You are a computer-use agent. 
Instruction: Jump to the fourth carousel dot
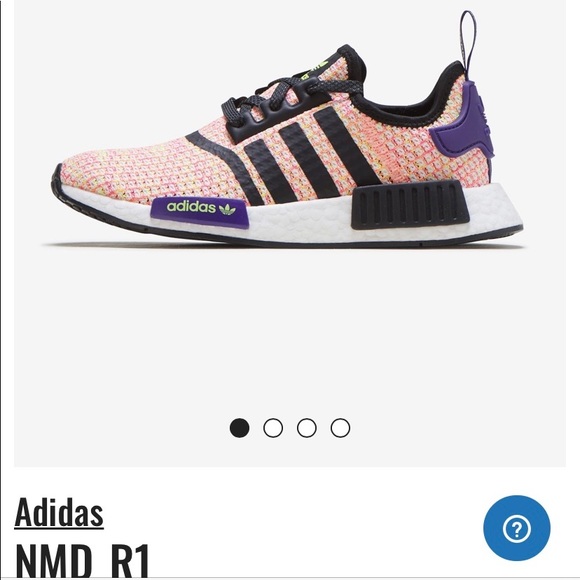(x=340, y=428)
